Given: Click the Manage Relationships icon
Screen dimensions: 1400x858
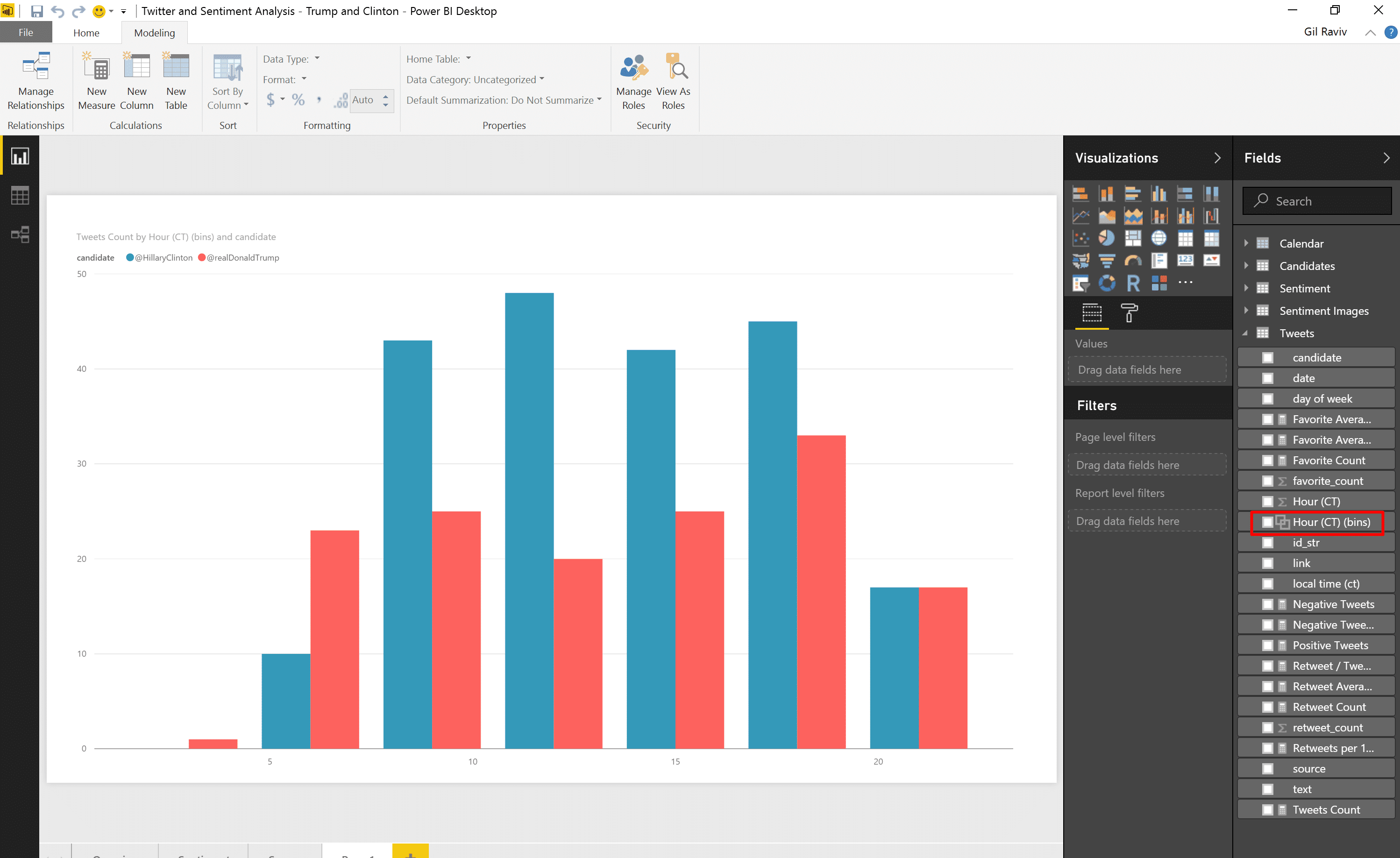Looking at the screenshot, I should pyautogui.click(x=36, y=66).
